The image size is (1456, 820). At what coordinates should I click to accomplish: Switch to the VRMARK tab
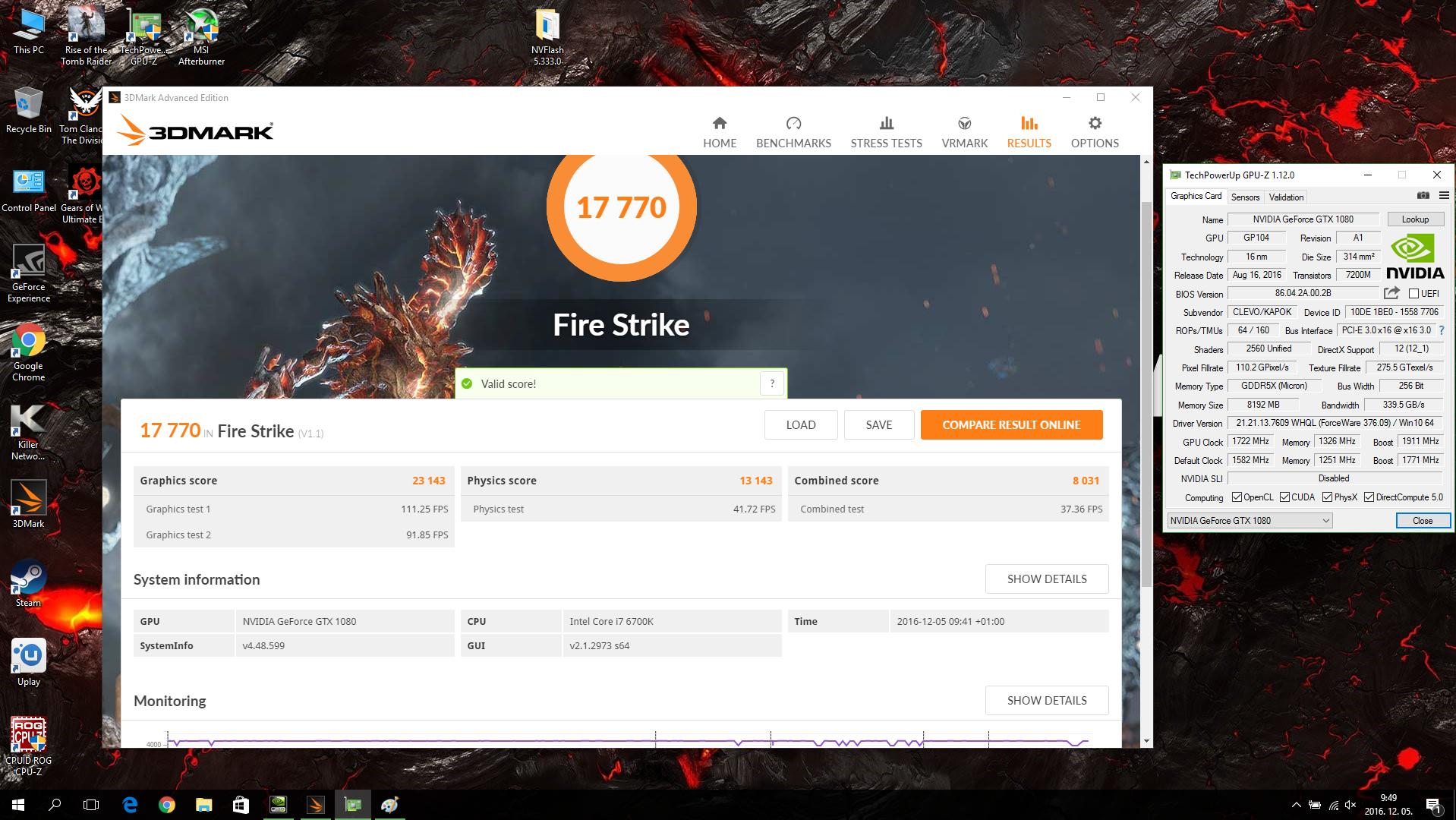pyautogui.click(x=964, y=132)
